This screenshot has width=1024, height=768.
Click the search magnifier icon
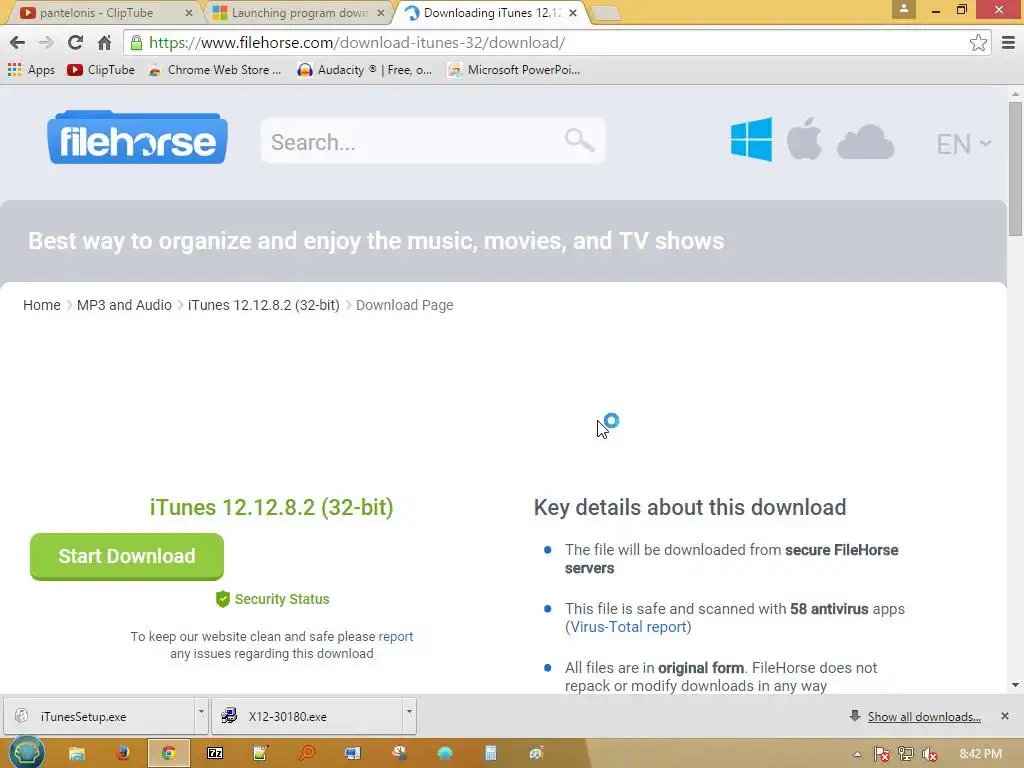point(579,140)
